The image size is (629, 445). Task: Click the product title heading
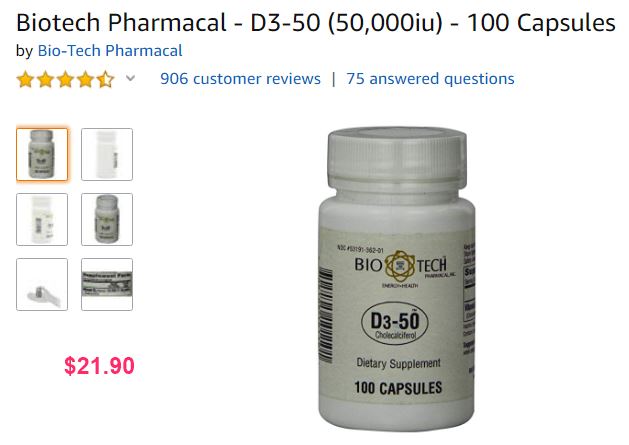point(316,22)
